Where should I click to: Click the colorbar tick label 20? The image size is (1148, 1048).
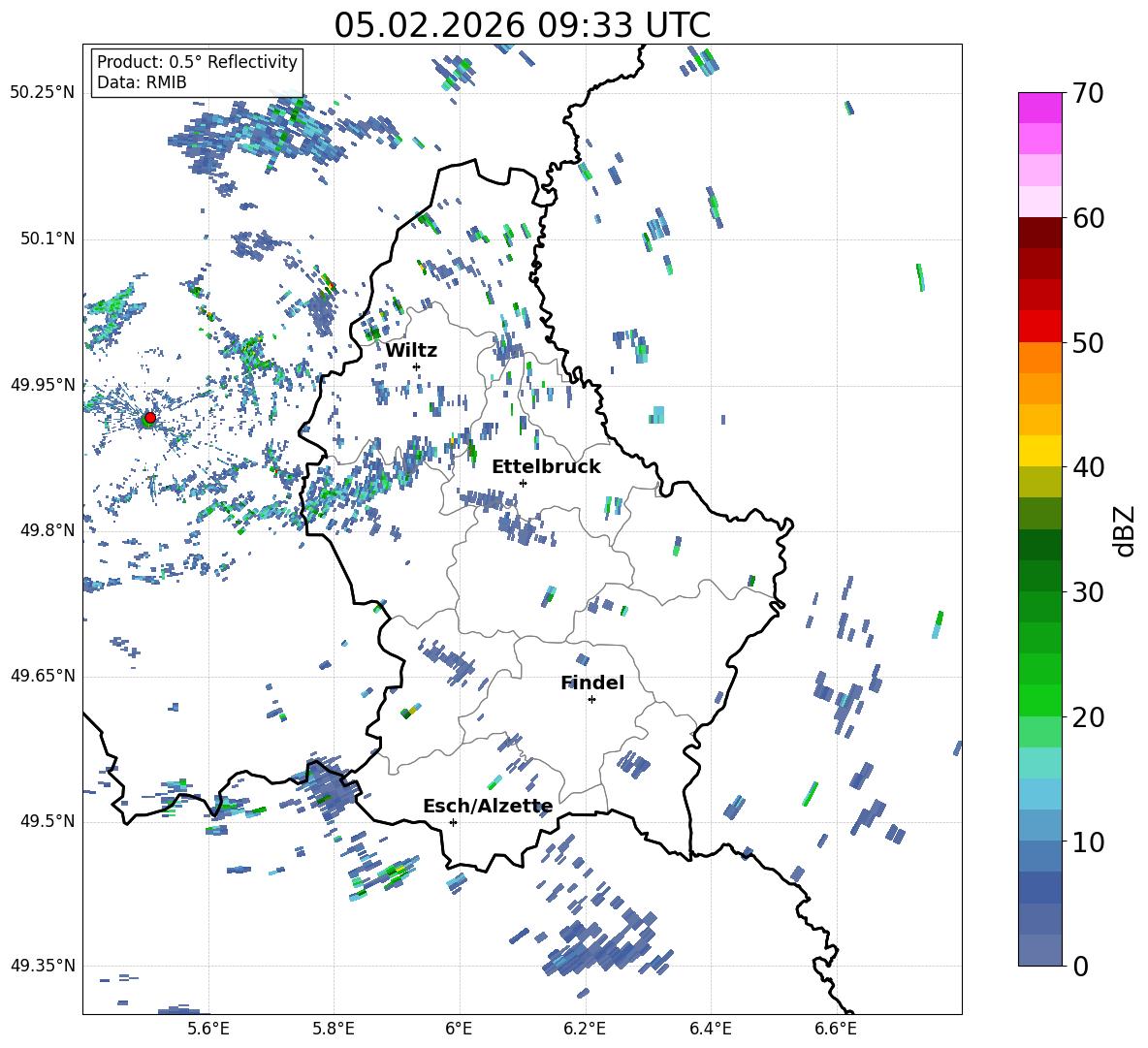pos(1089,716)
